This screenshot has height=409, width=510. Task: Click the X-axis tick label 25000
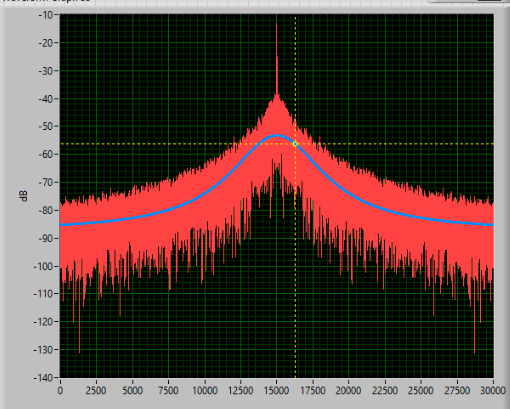tap(421, 390)
